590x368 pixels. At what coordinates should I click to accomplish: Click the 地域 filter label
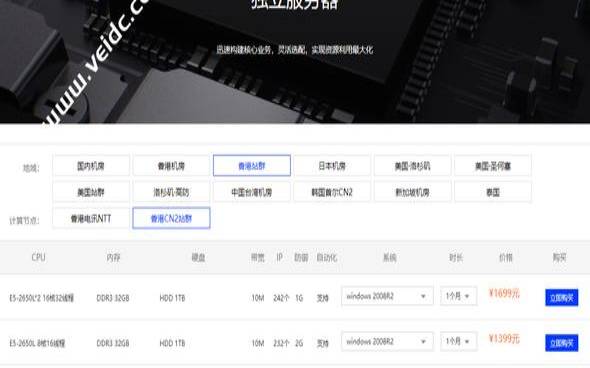pos(31,168)
